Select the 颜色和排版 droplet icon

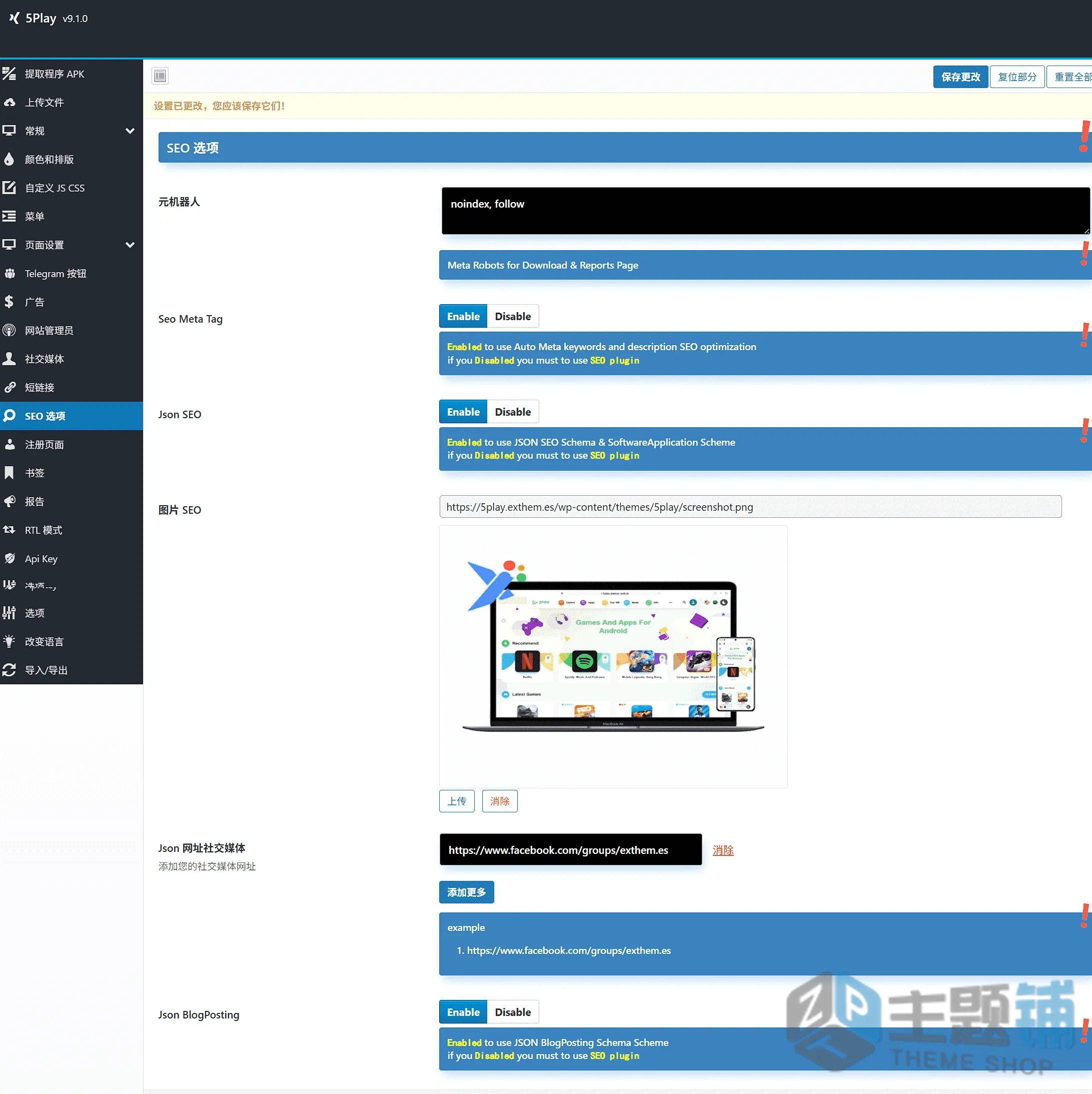[9, 159]
